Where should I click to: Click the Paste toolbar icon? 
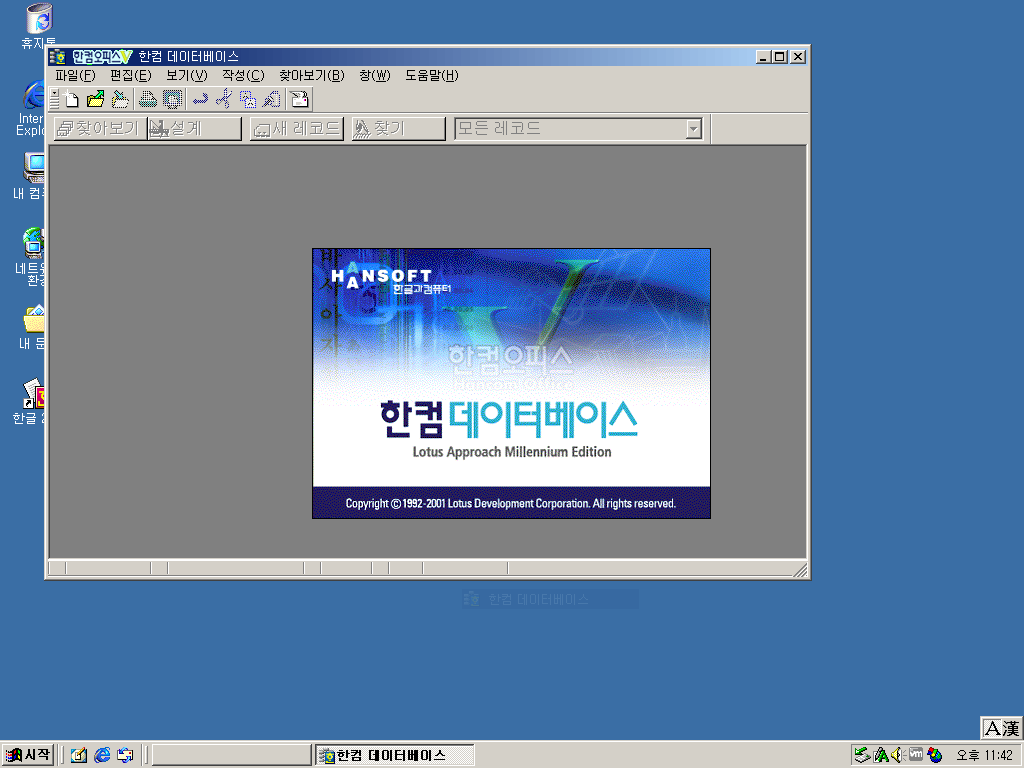click(x=272, y=99)
